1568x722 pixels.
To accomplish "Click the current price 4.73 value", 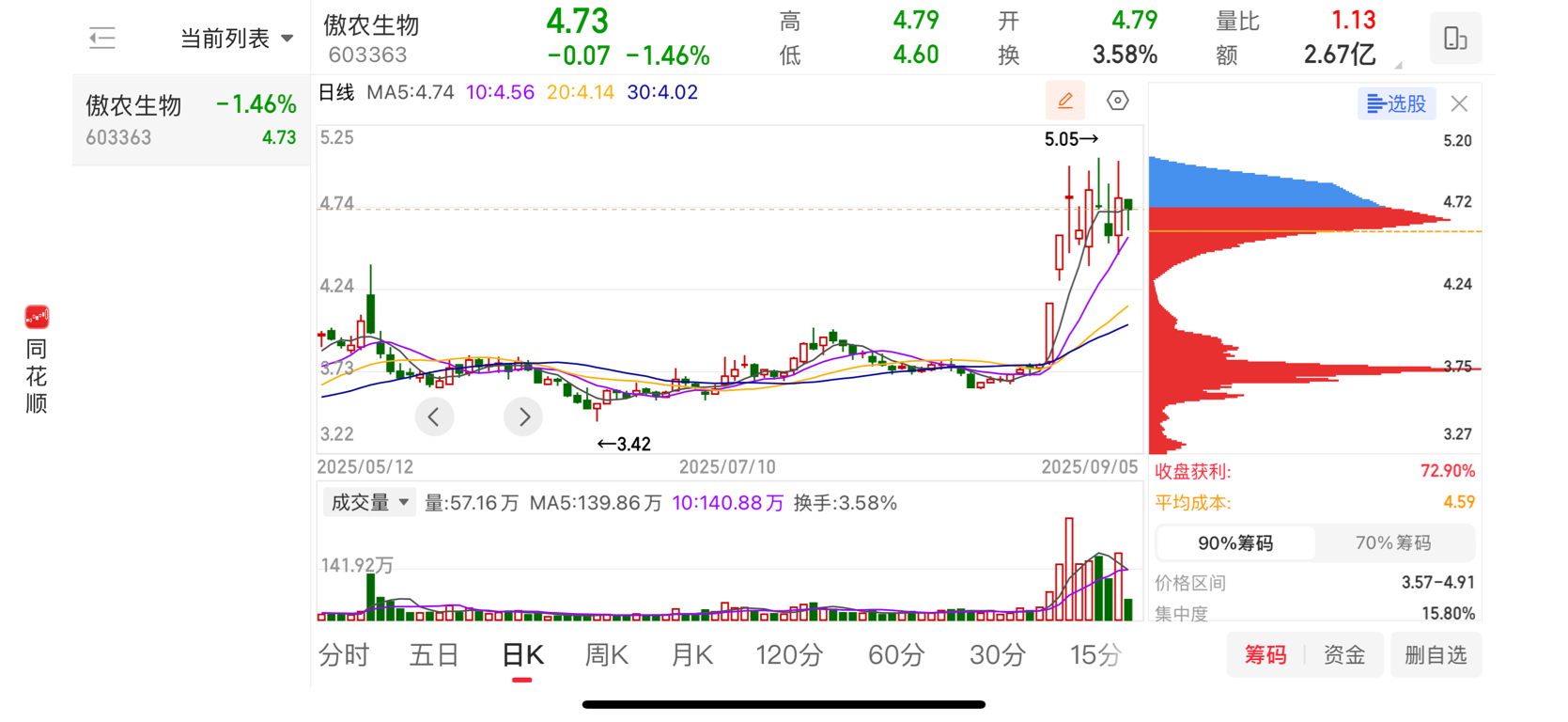I will 578,21.
